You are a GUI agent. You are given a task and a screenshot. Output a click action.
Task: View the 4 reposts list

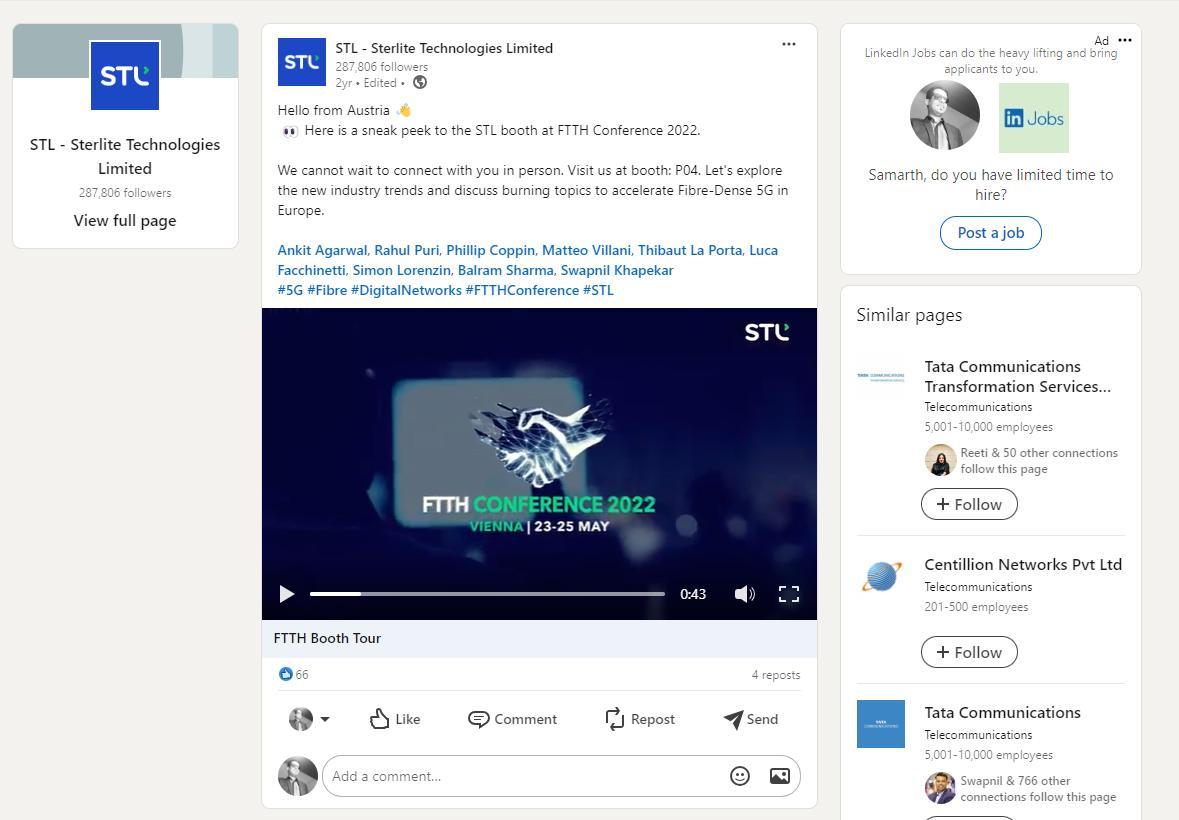776,675
